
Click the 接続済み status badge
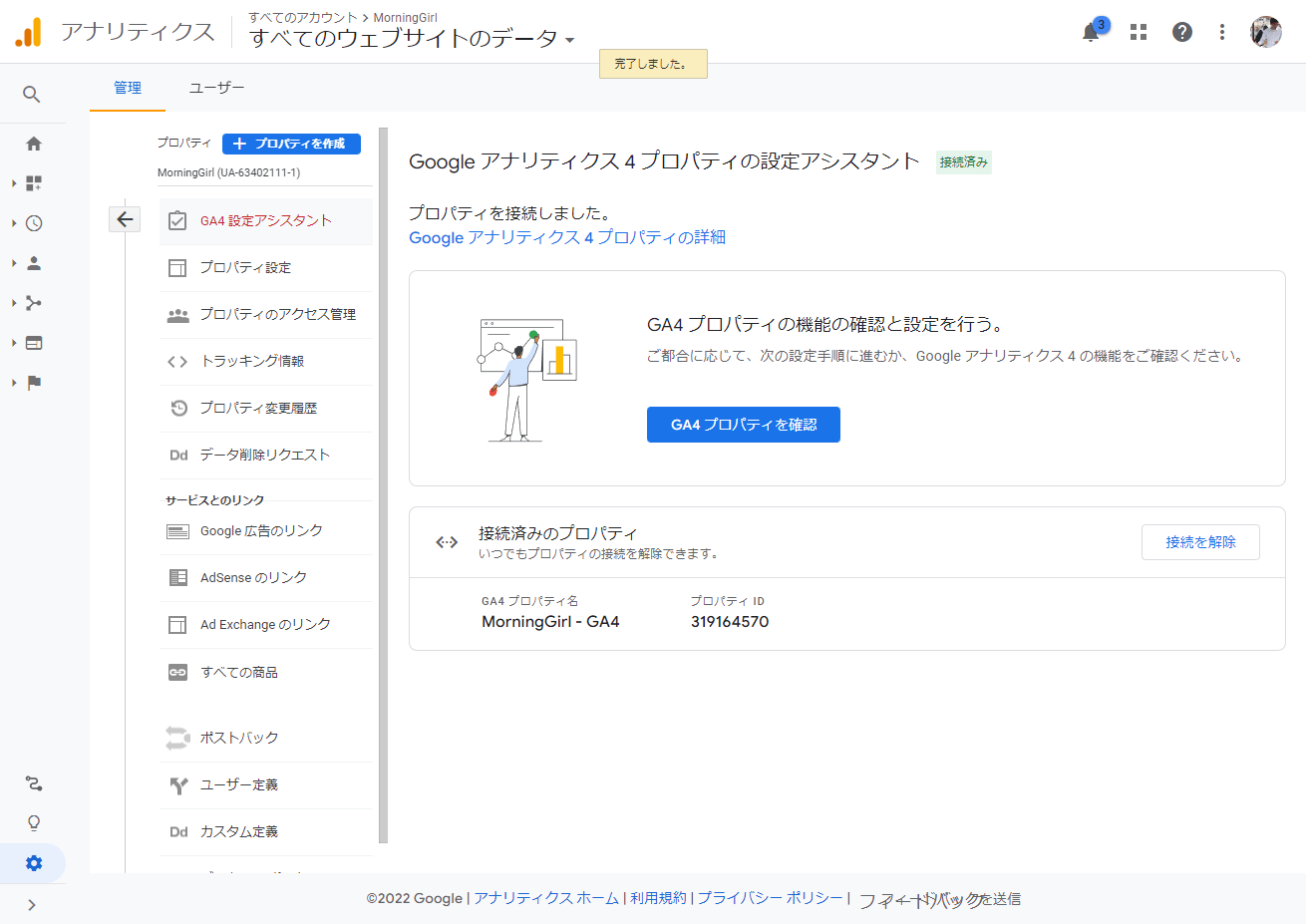coord(964,162)
